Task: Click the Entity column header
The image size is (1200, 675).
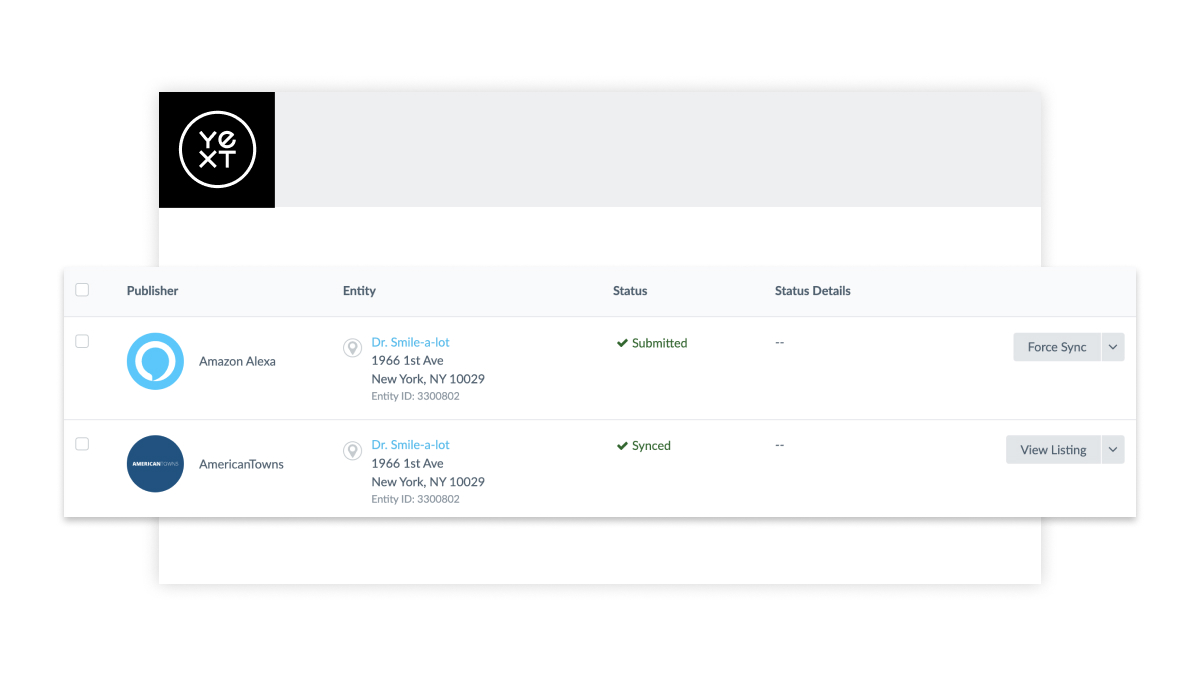Action: [359, 291]
